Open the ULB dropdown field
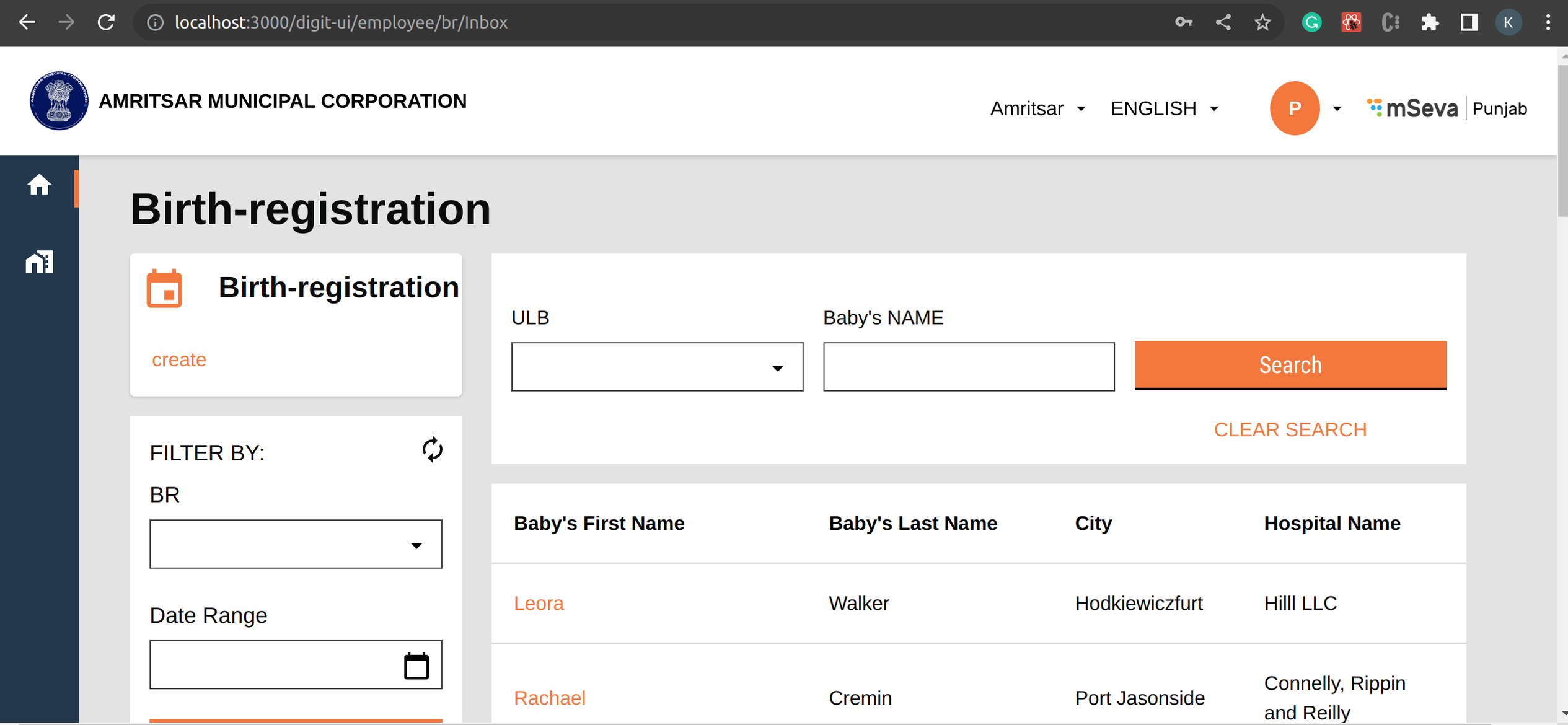This screenshot has height=725, width=1568. click(657, 367)
